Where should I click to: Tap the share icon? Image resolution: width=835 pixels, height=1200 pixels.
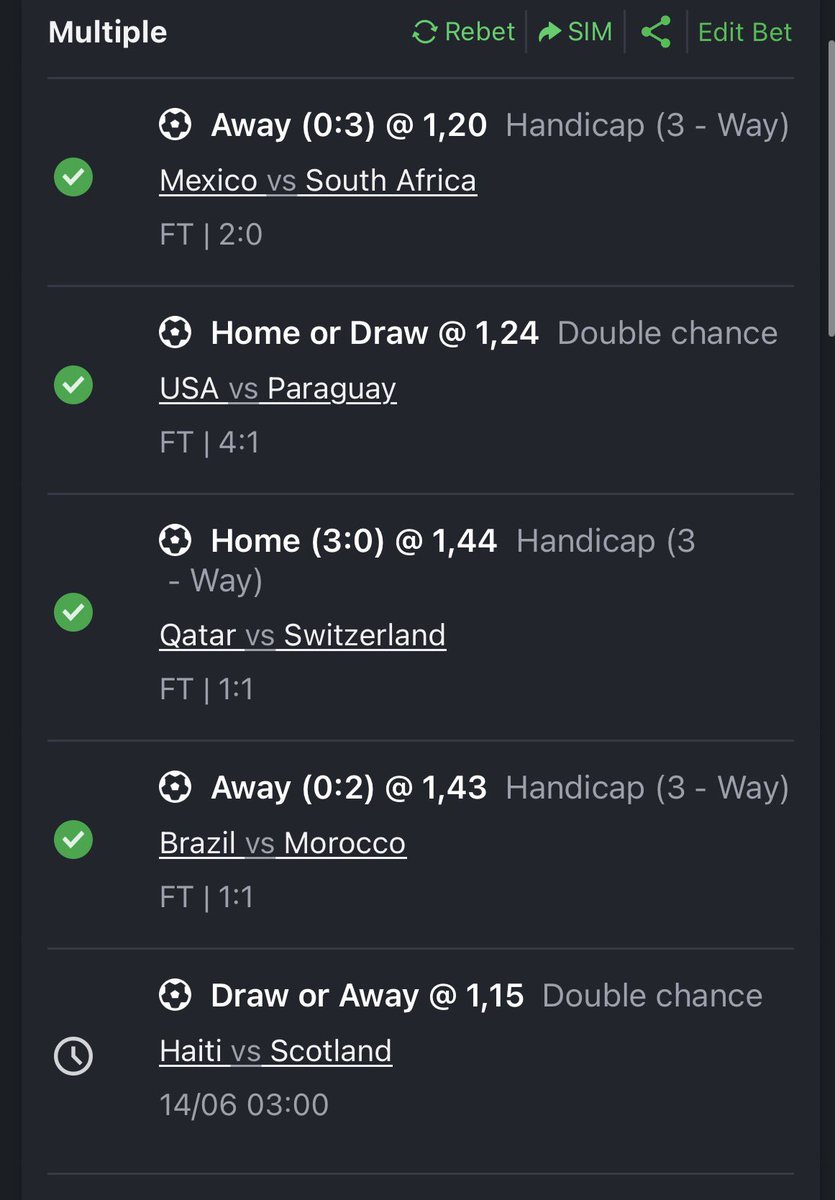click(656, 32)
